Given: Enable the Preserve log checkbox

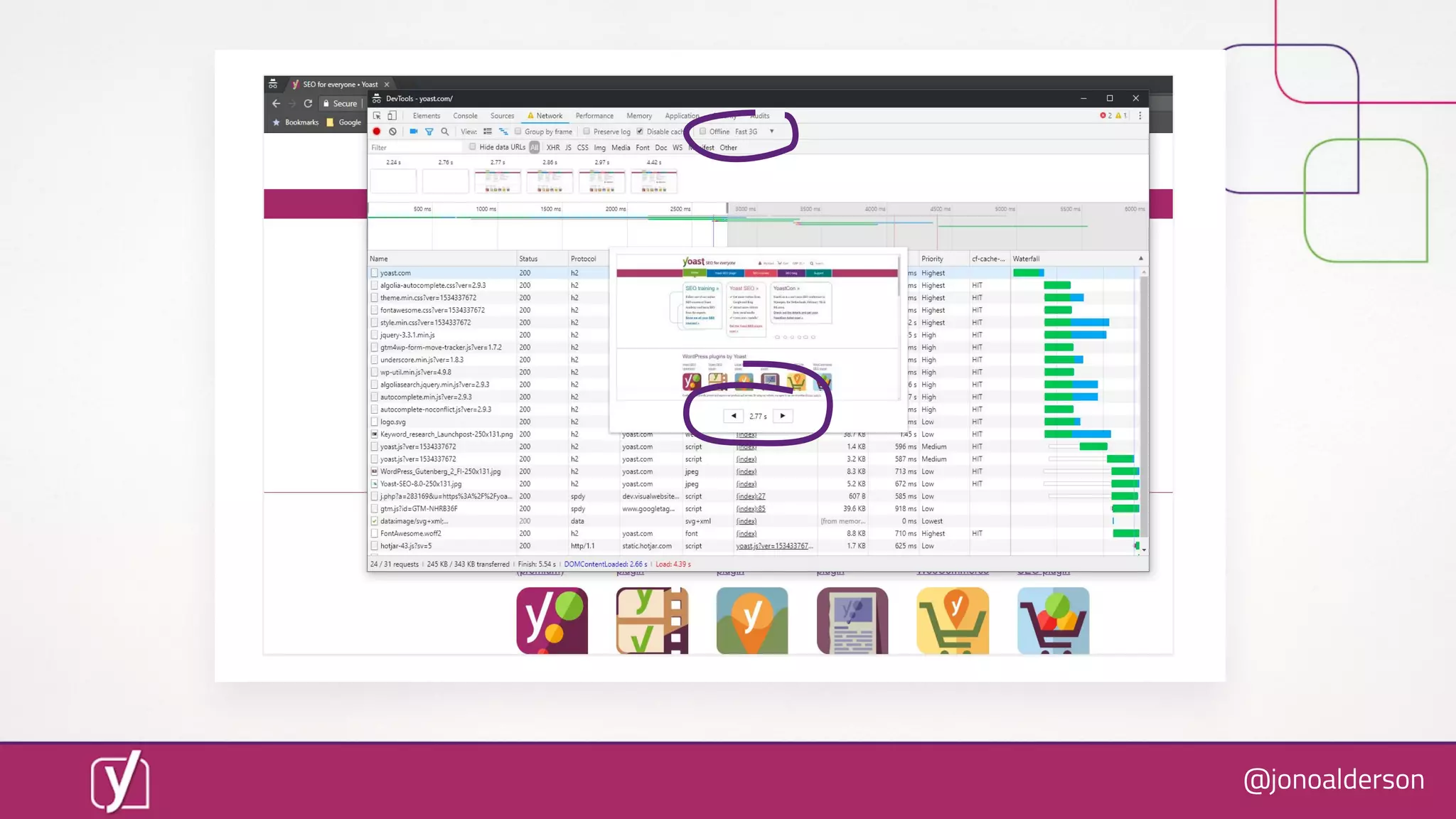Looking at the screenshot, I should [587, 132].
